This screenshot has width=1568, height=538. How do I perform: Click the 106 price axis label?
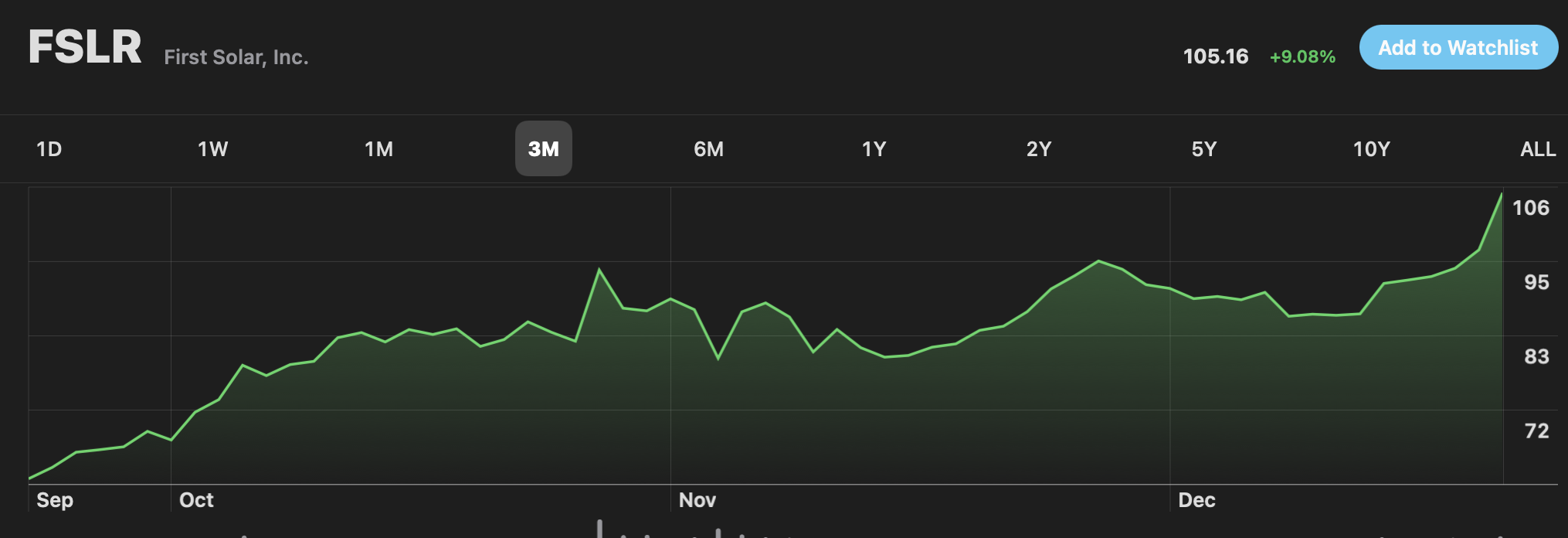click(x=1531, y=208)
